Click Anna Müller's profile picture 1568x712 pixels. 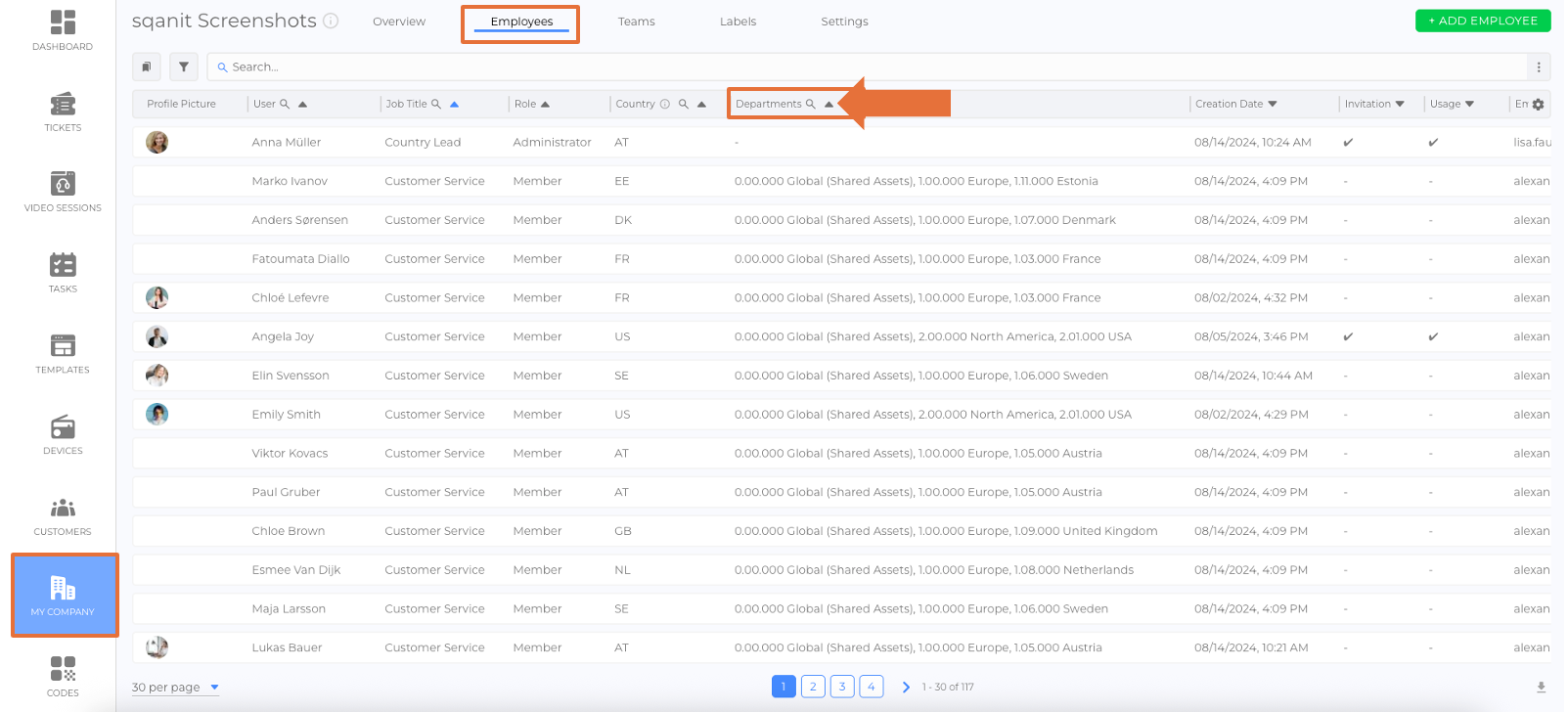coord(157,142)
